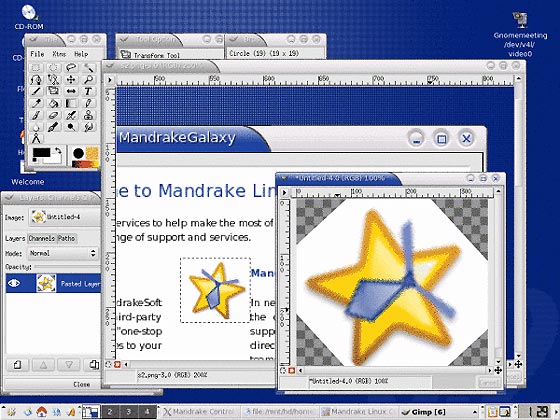Select the Smudge finger tool
Screen dimensions: 560x420
(89, 127)
